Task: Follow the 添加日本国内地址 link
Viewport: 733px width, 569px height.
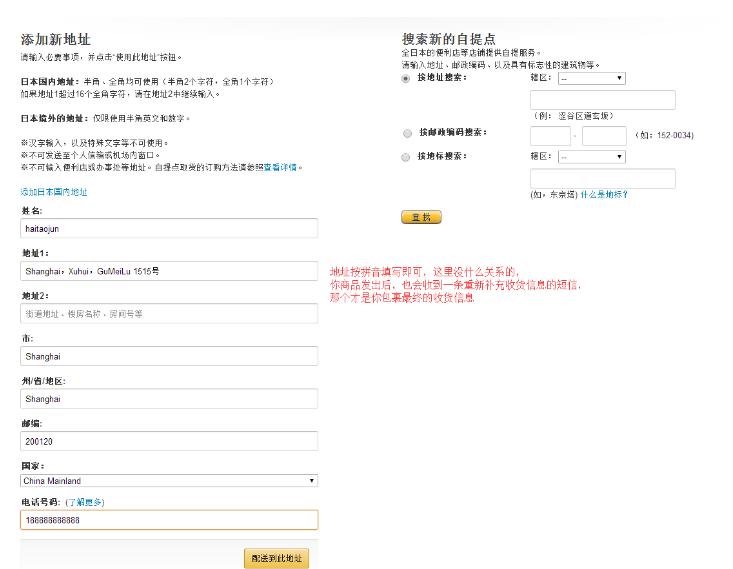Action: pos(54,191)
